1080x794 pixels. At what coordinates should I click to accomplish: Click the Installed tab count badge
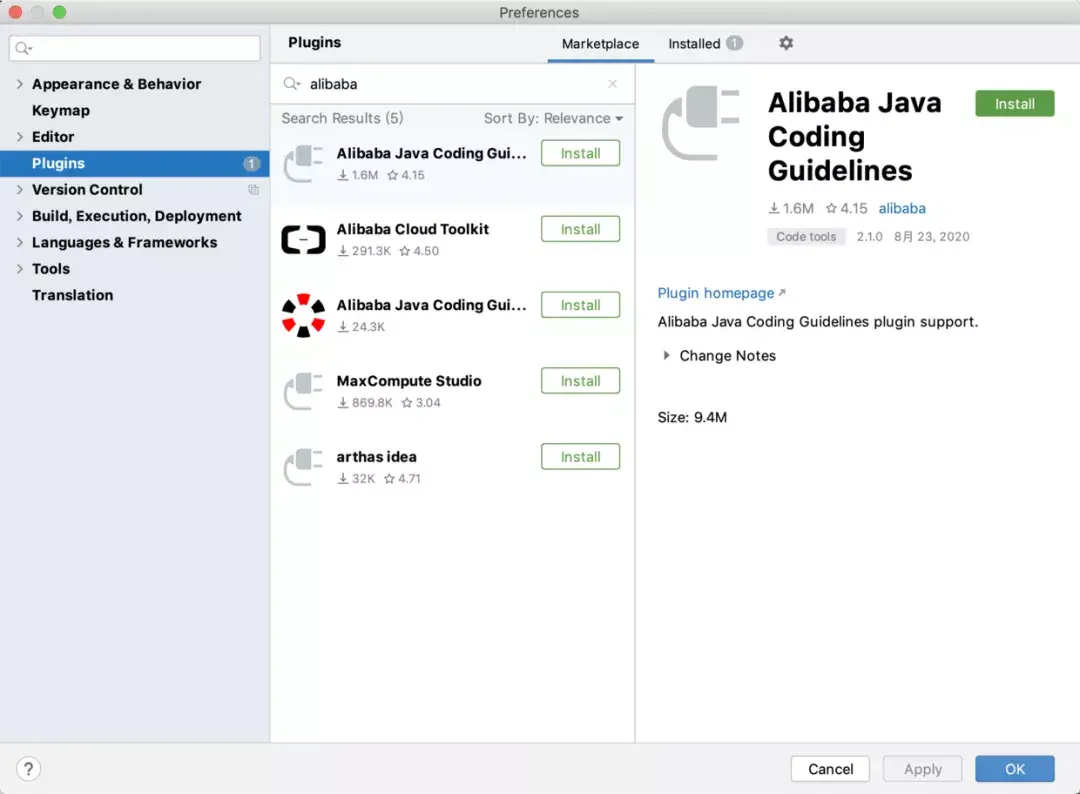(734, 43)
